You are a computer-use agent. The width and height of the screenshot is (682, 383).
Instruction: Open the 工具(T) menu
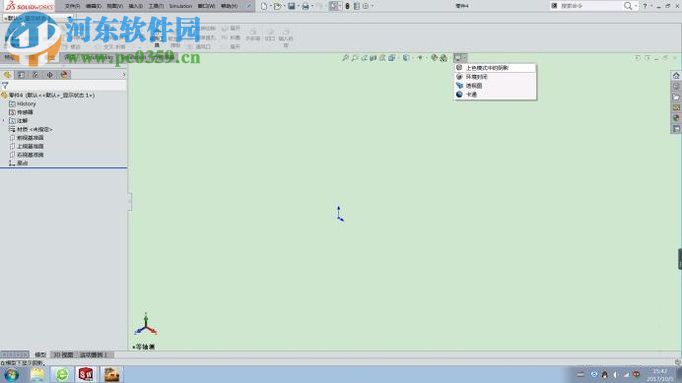tap(156, 6)
